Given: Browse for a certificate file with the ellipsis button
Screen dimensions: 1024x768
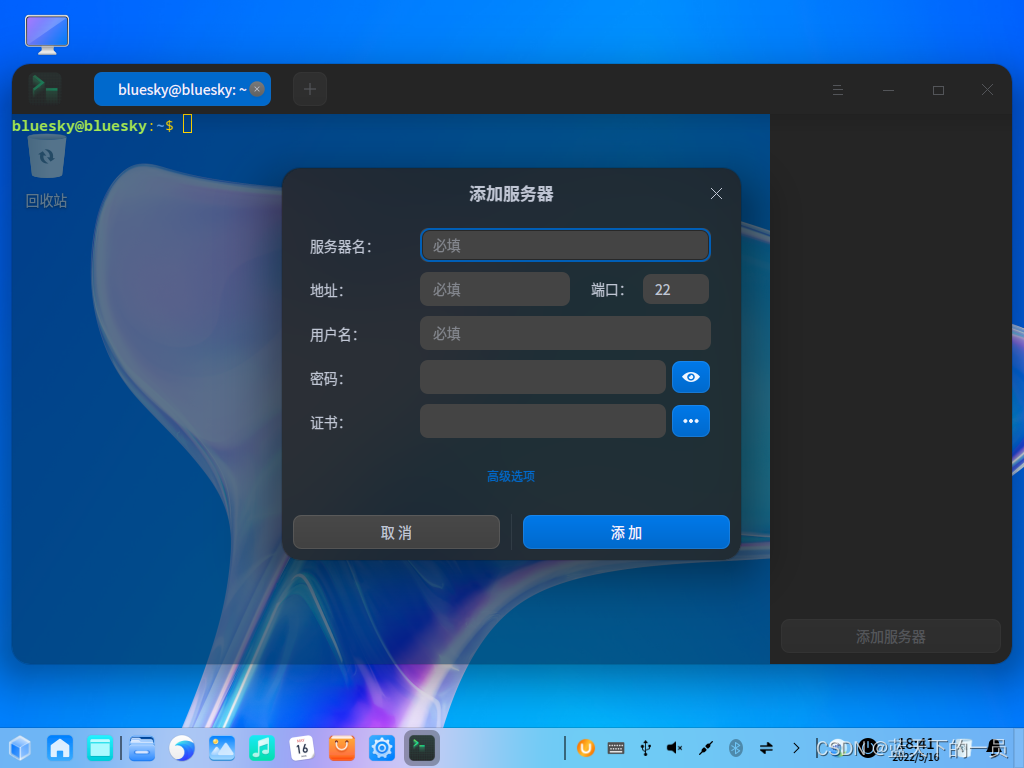Looking at the screenshot, I should click(690, 421).
